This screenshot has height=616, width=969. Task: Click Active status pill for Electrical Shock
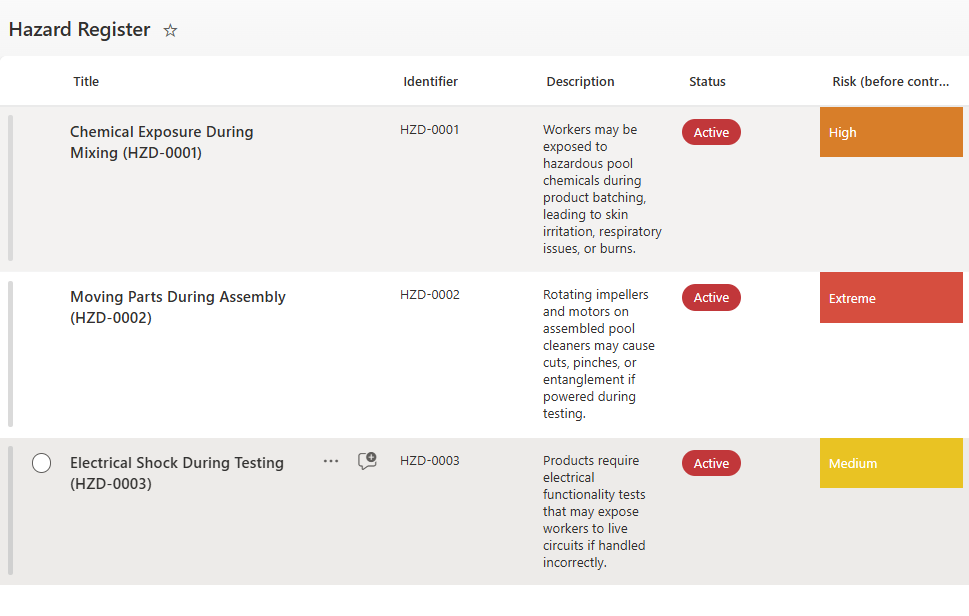coord(711,463)
